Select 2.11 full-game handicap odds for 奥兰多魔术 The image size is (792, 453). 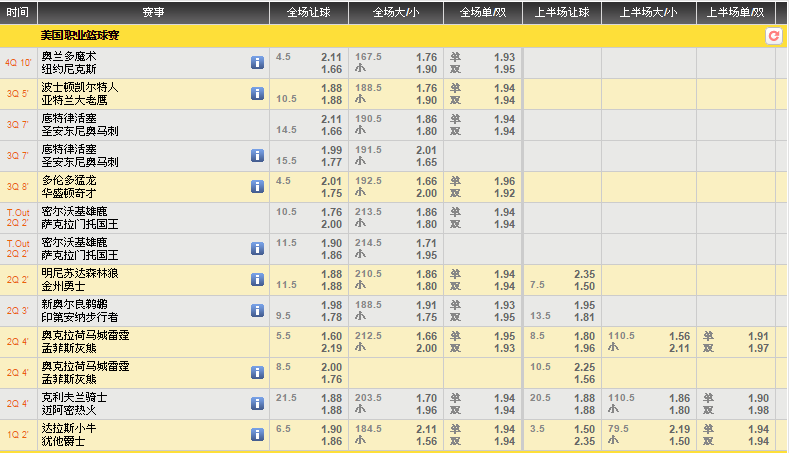pos(331,57)
